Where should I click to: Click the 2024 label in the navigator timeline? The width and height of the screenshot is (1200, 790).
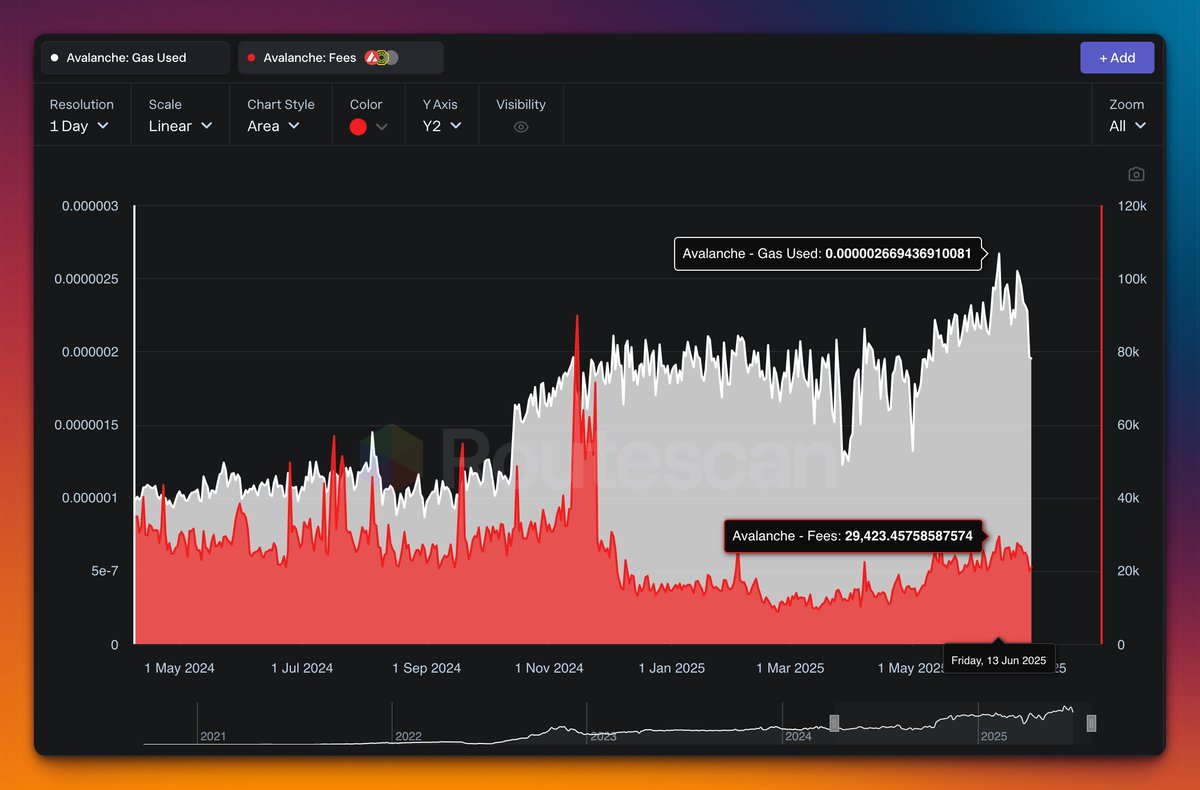[x=798, y=736]
